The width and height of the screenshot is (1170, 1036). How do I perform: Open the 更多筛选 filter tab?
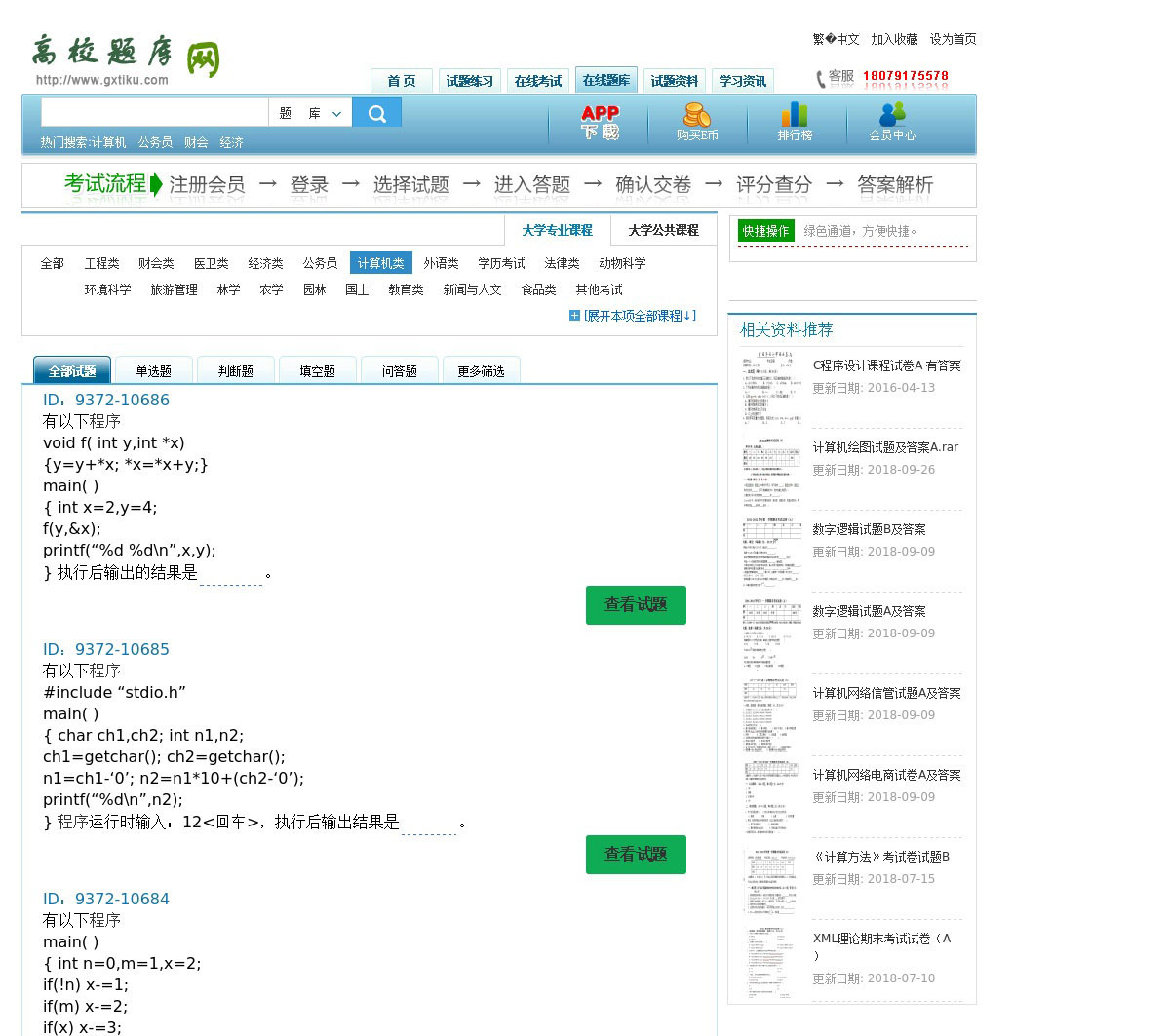tap(481, 371)
